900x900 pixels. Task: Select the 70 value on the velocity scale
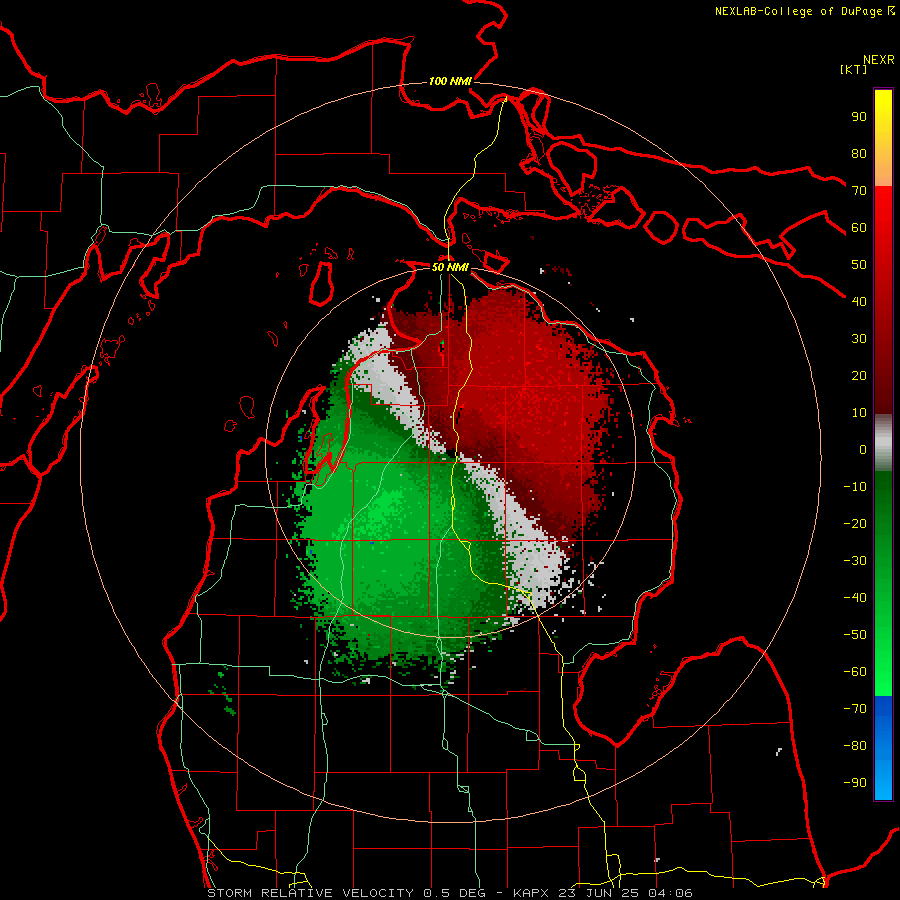(859, 191)
